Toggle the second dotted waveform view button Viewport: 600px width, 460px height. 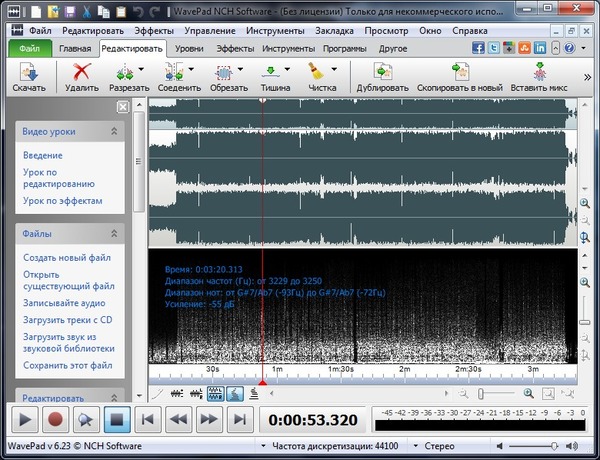[x=196, y=393]
